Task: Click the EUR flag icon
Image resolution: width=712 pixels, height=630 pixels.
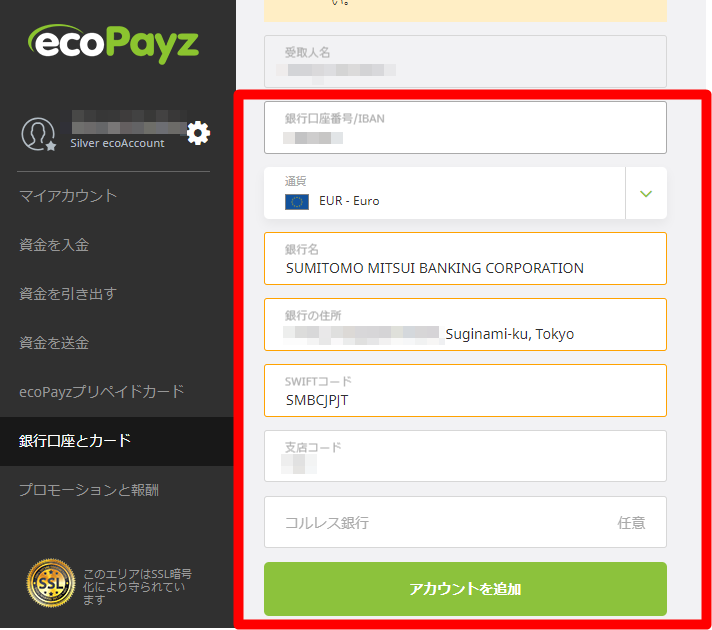Action: tap(297, 202)
